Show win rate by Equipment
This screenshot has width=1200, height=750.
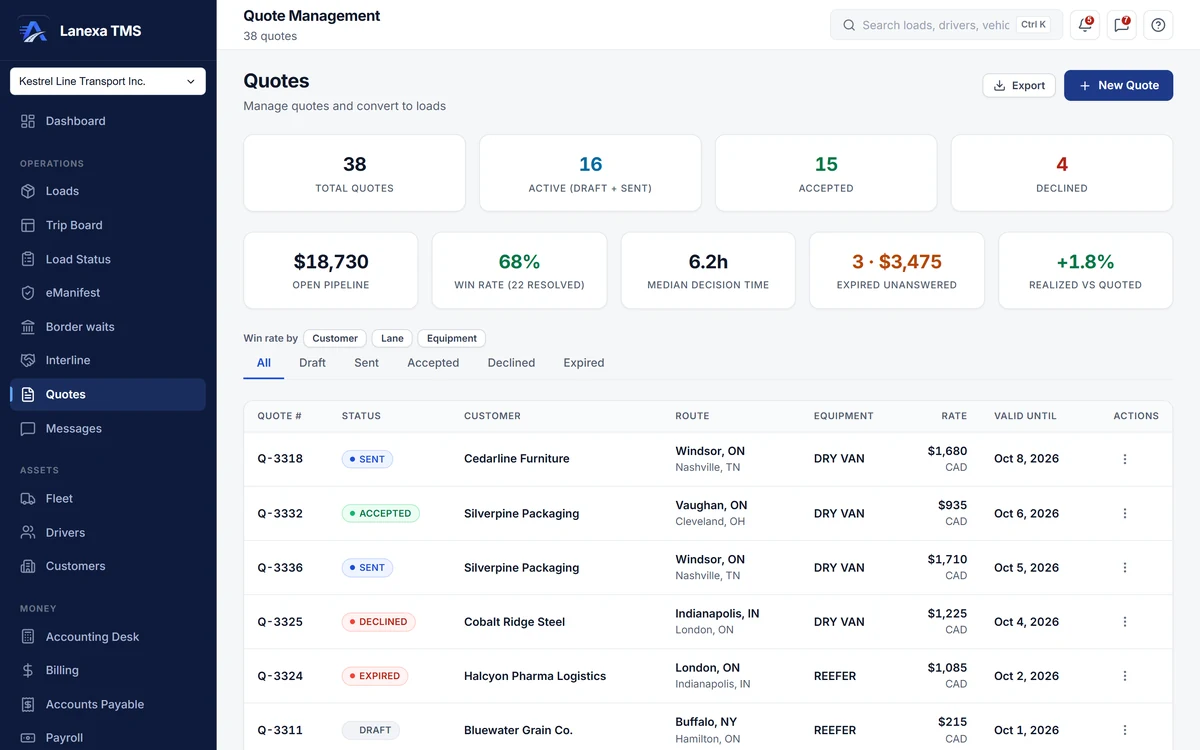point(452,338)
